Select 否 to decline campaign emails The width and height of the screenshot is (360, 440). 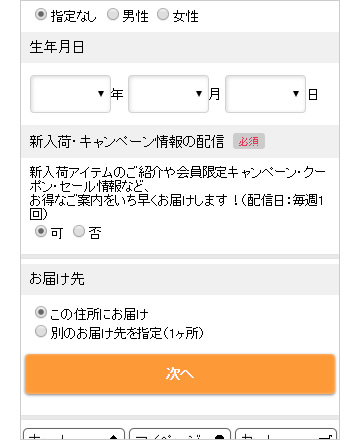[79, 231]
